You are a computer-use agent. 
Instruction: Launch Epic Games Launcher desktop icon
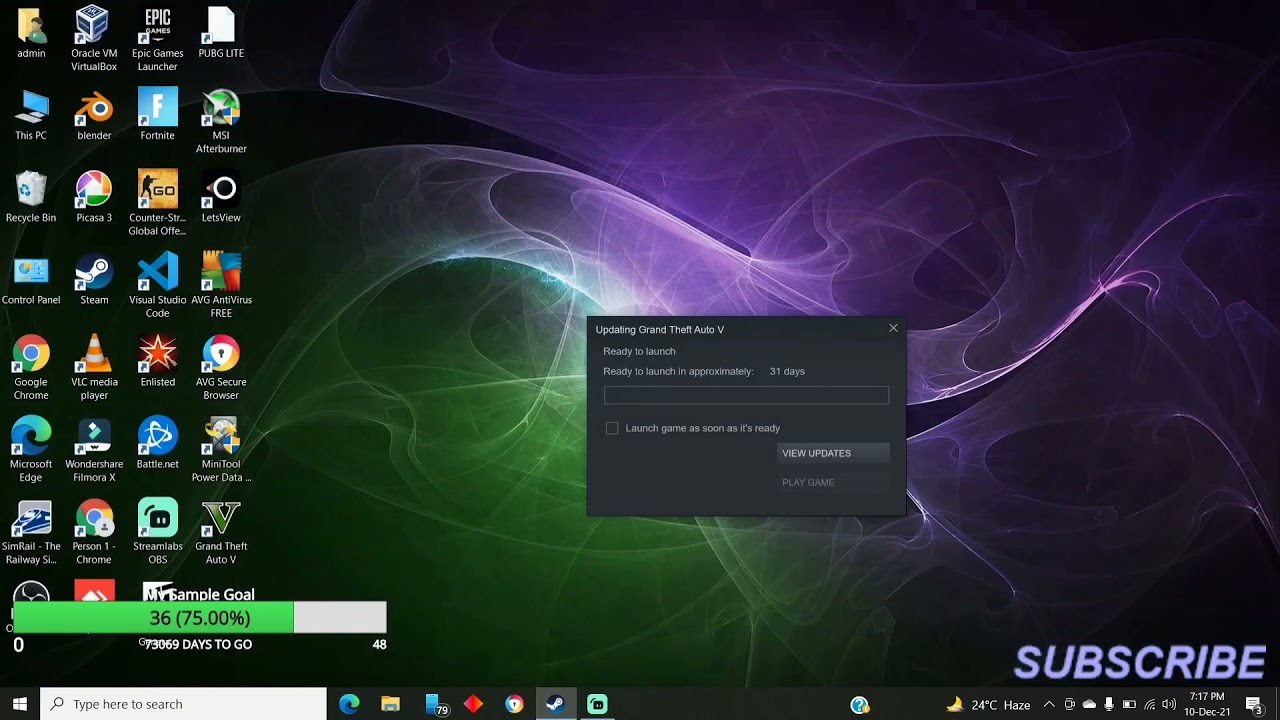point(157,38)
